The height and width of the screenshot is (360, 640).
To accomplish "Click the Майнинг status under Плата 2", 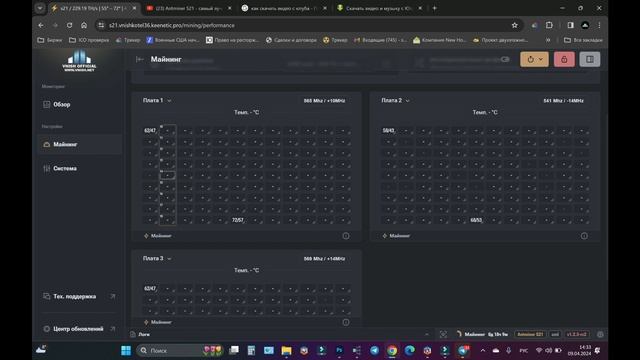I will tap(396, 236).
